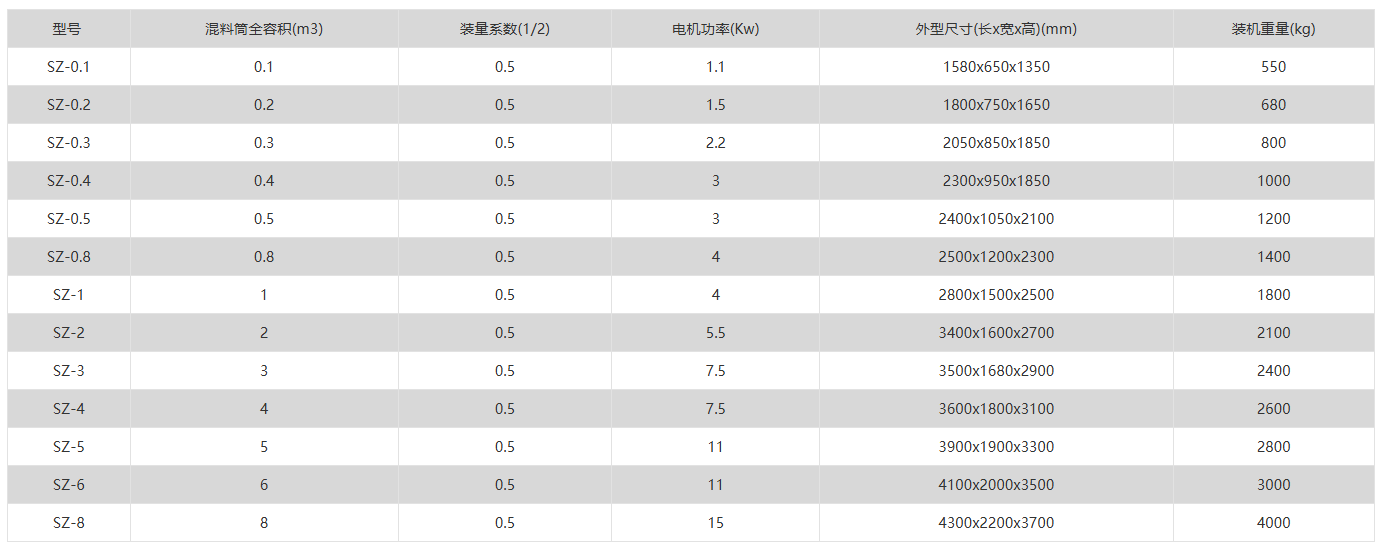Image resolution: width=1387 pixels, height=555 pixels.
Task: Click the SZ-0.3 model name
Action: pos(68,143)
